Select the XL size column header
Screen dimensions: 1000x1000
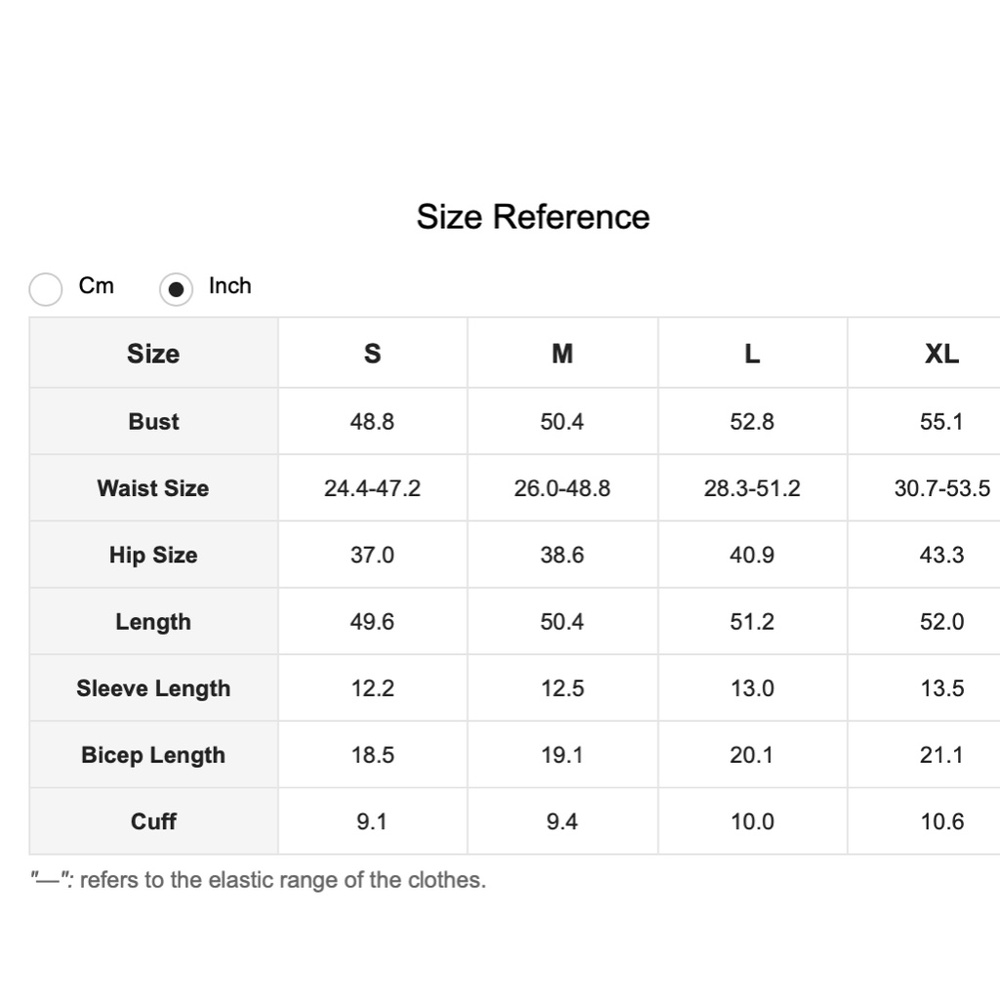coord(942,353)
